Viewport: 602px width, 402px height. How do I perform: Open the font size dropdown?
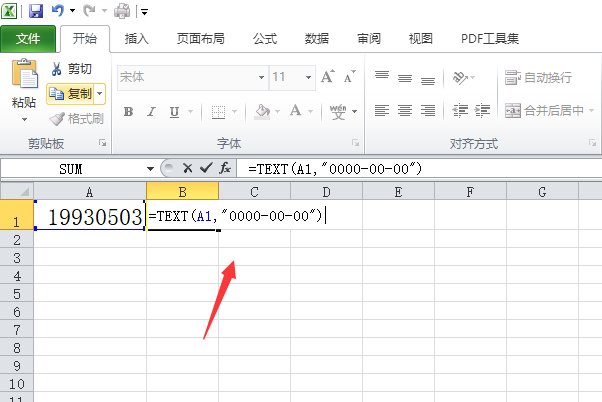pos(307,77)
